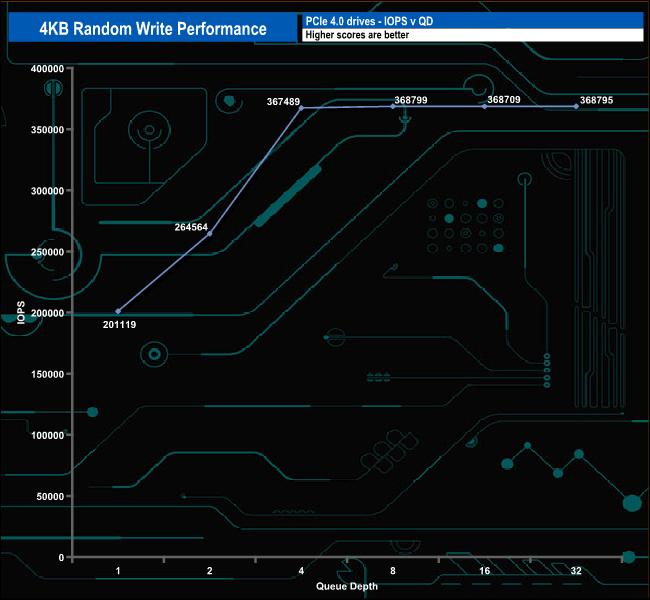The height and width of the screenshot is (600, 650).
Task: Click queue depth 16 on x-axis
Action: (485, 571)
